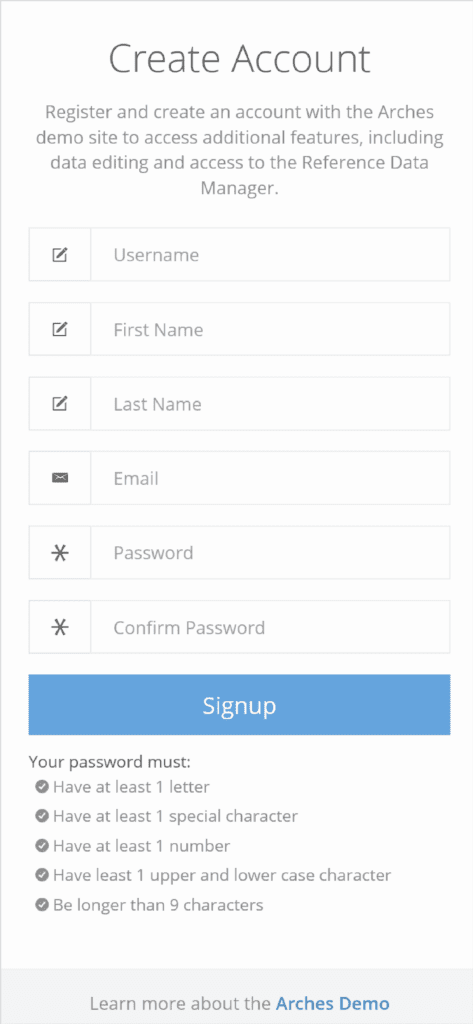Image resolution: width=473 pixels, height=1024 pixels.
Task: Submit the form with Signup button
Action: pyautogui.click(x=239, y=705)
